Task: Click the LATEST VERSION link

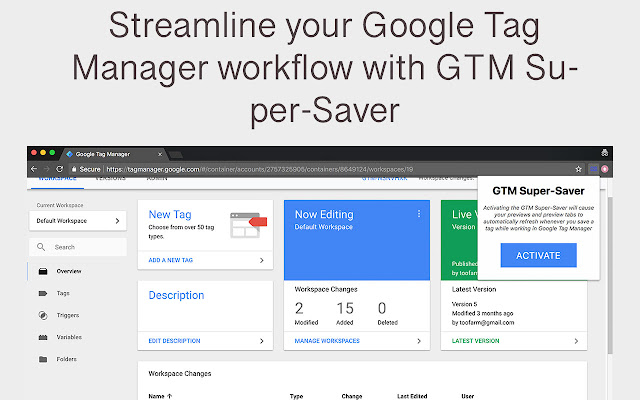Action: pyautogui.click(x=476, y=341)
